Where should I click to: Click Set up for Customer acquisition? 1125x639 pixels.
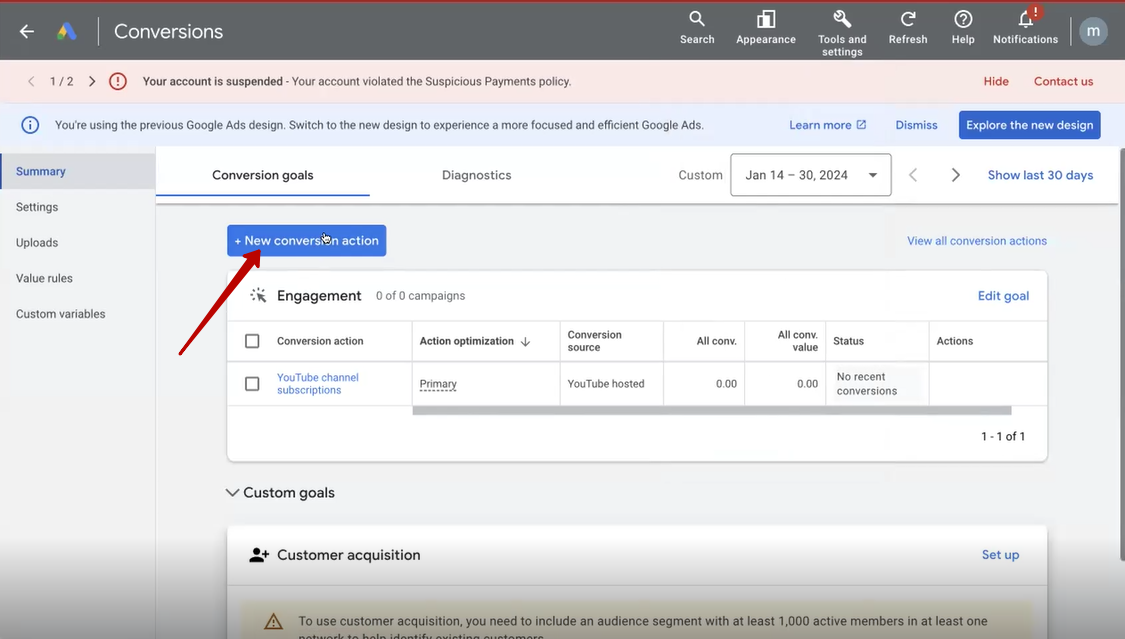(1000, 555)
